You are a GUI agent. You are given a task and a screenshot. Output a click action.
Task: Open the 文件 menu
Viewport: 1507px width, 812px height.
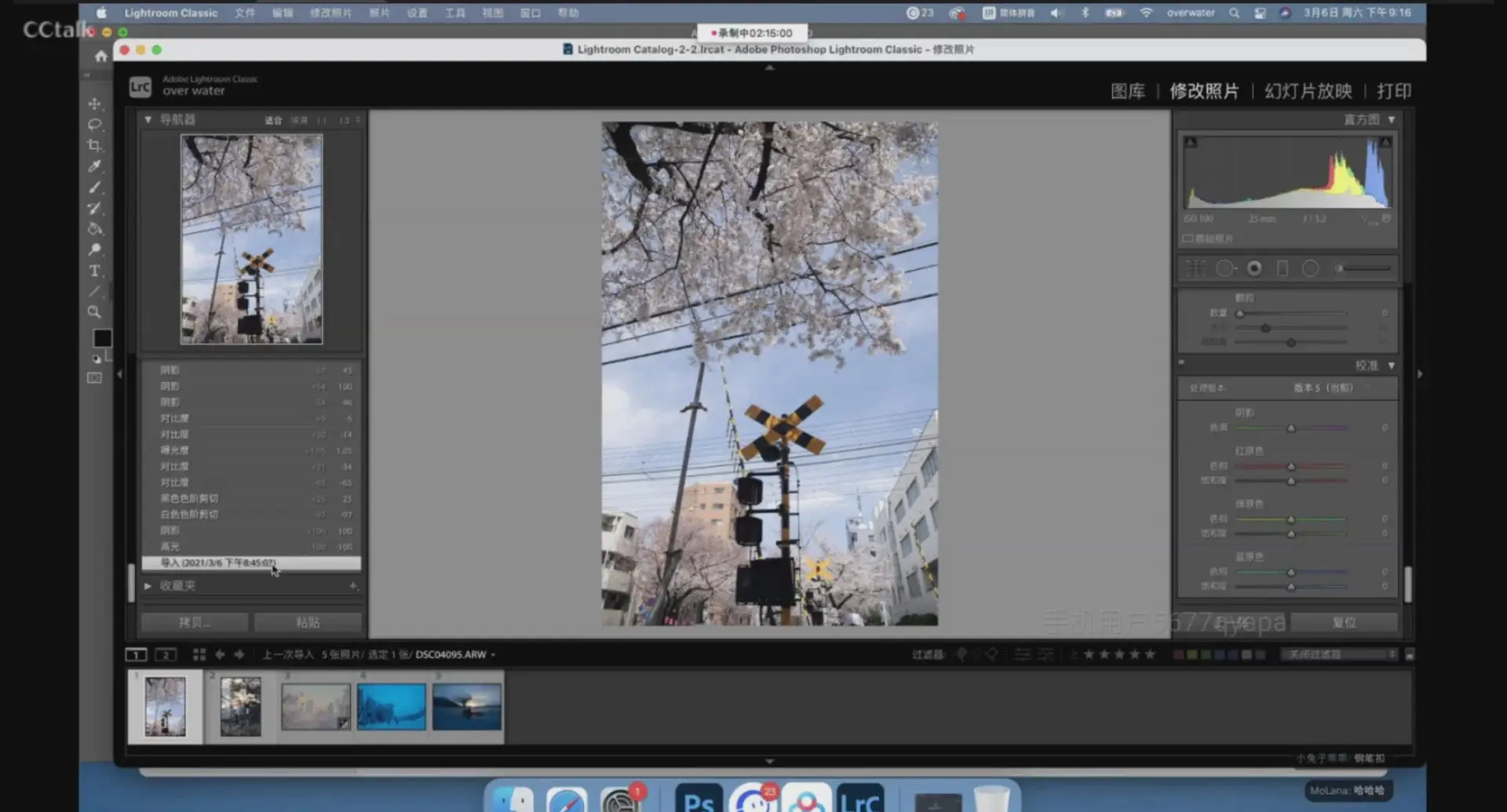[x=245, y=13]
